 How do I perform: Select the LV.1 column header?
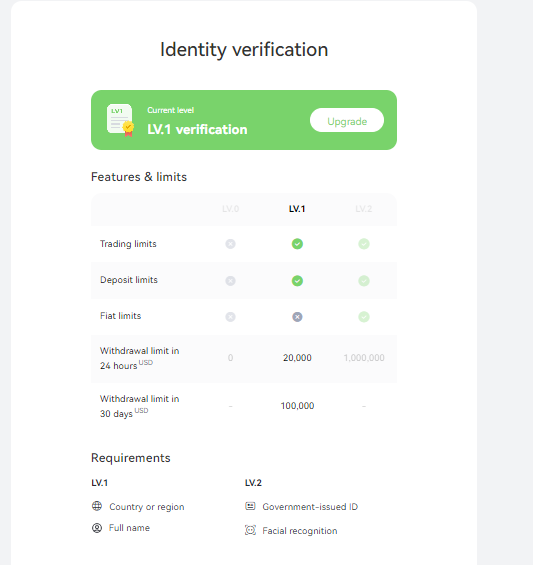click(x=297, y=209)
